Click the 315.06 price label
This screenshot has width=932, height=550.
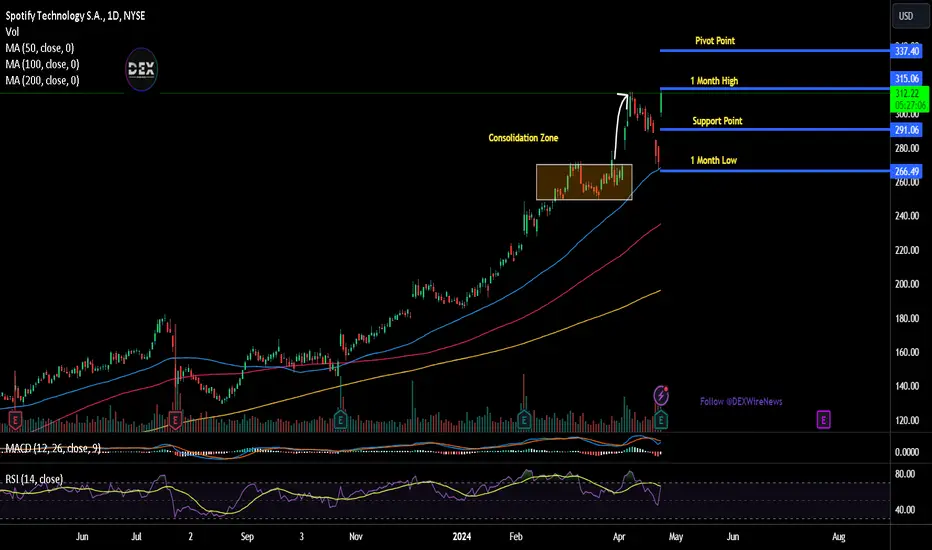tap(906, 78)
